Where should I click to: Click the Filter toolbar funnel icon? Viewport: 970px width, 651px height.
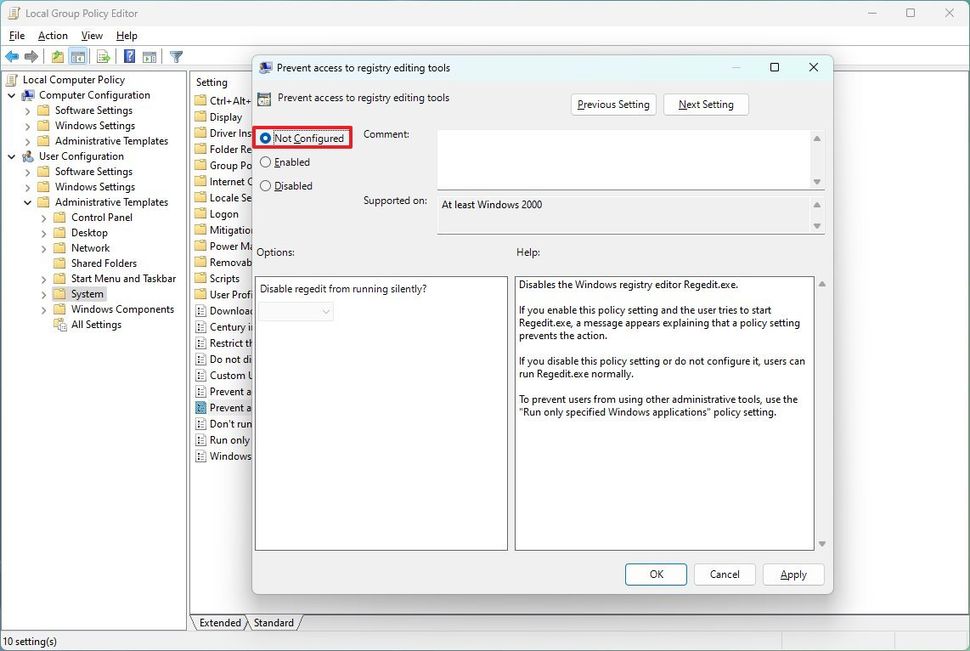coord(176,57)
